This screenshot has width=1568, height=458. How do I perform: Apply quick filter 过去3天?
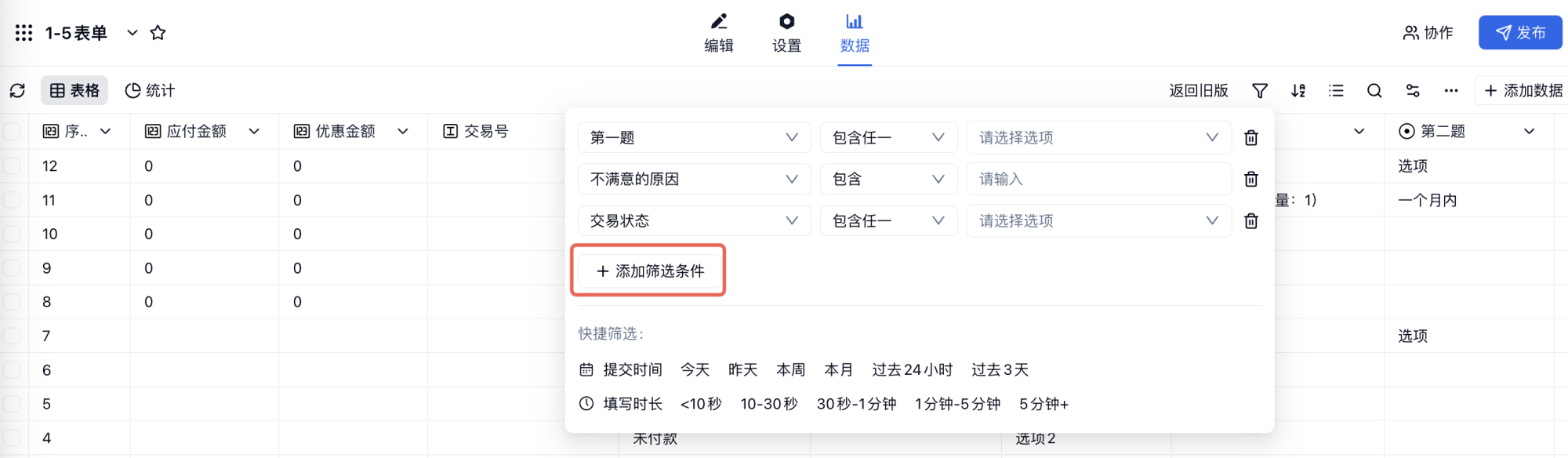1000,369
